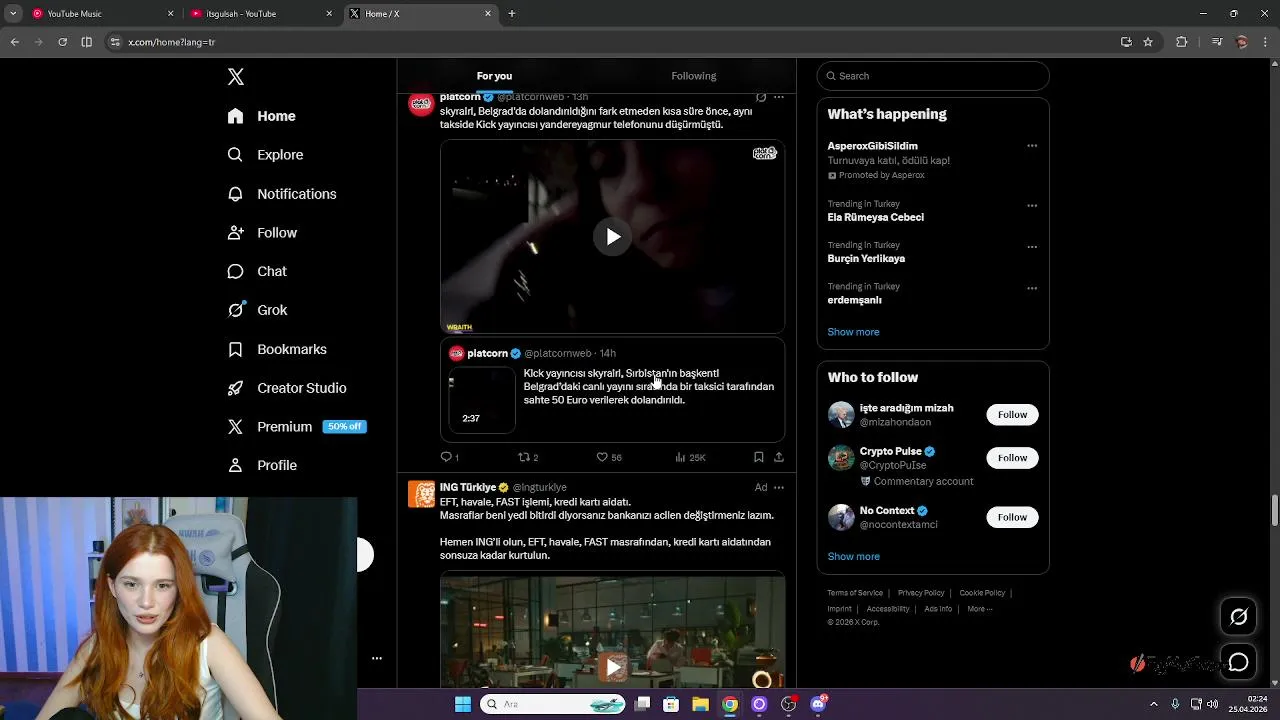Open Premium with 50% off badge
Screen dimensions: 1280x720
point(297,426)
